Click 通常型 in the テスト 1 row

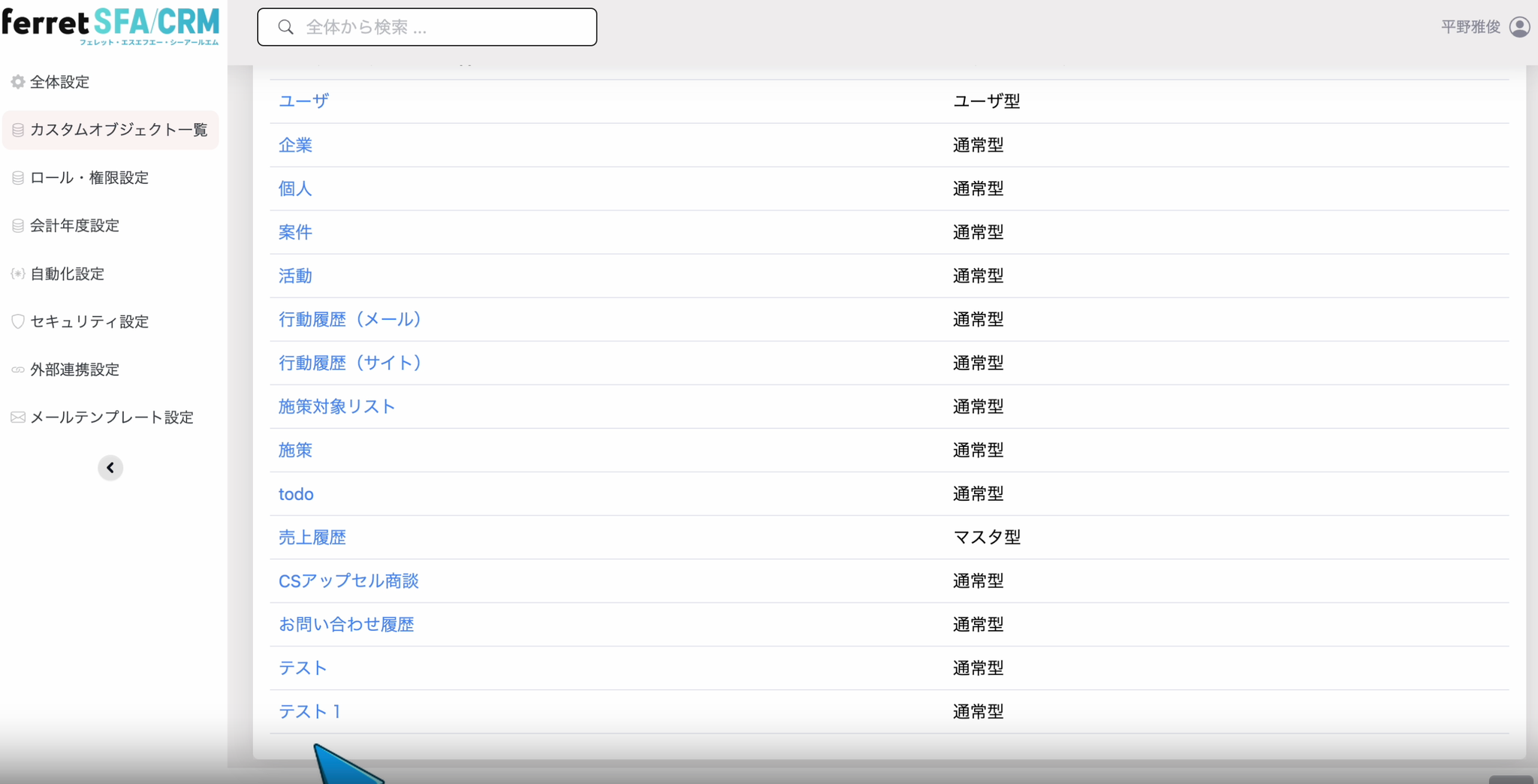pos(978,712)
